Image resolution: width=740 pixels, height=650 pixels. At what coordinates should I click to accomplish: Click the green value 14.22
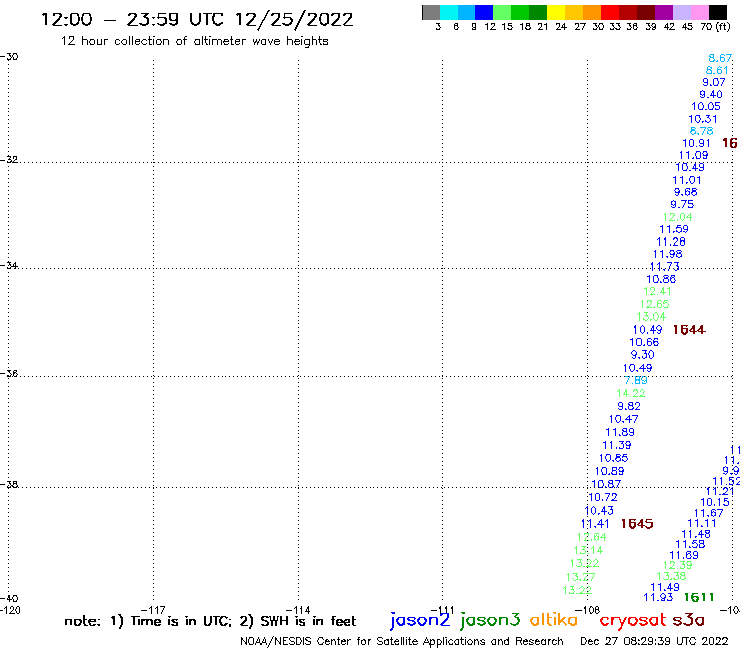coord(630,393)
